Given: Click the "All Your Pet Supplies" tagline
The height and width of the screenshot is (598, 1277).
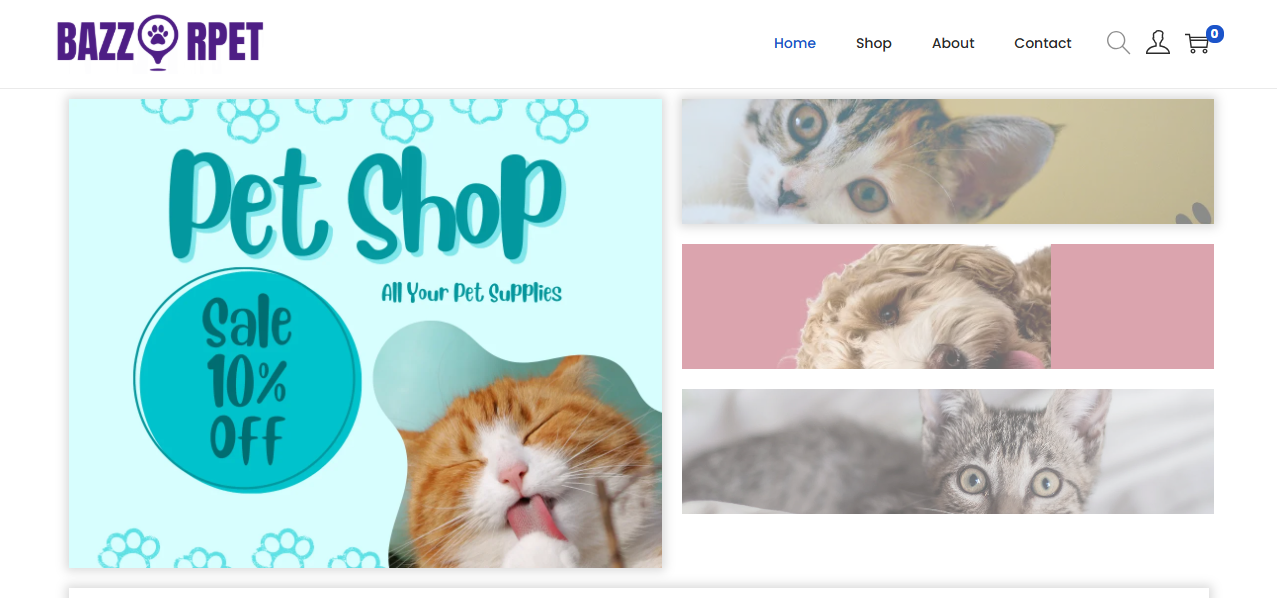Looking at the screenshot, I should pos(471,293).
